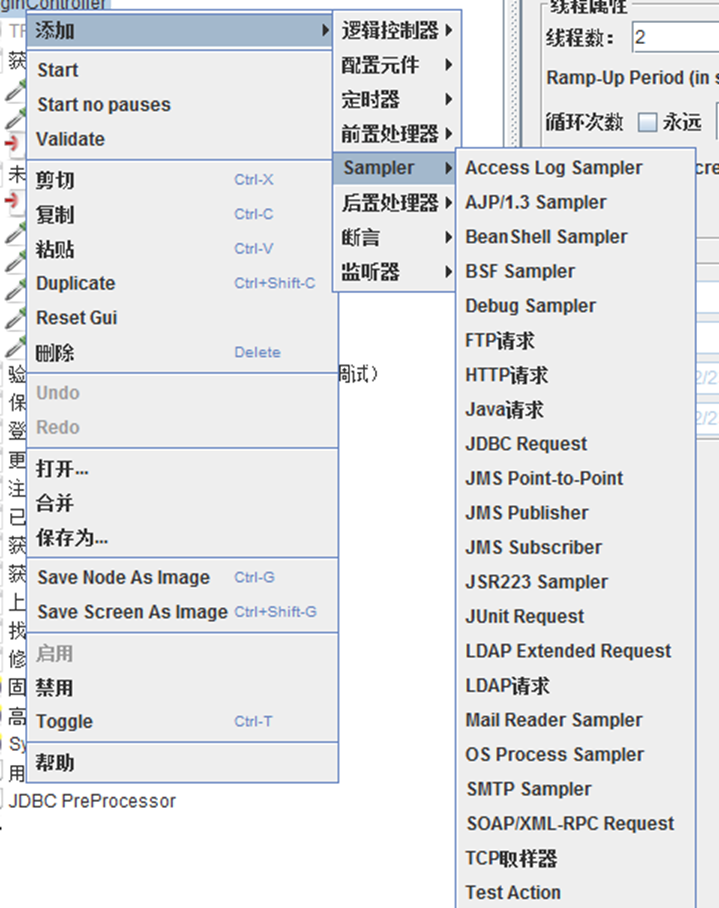Choose 剪切 (Ctrl-X) from the menu
The height and width of the screenshot is (908, 719).
182,180
